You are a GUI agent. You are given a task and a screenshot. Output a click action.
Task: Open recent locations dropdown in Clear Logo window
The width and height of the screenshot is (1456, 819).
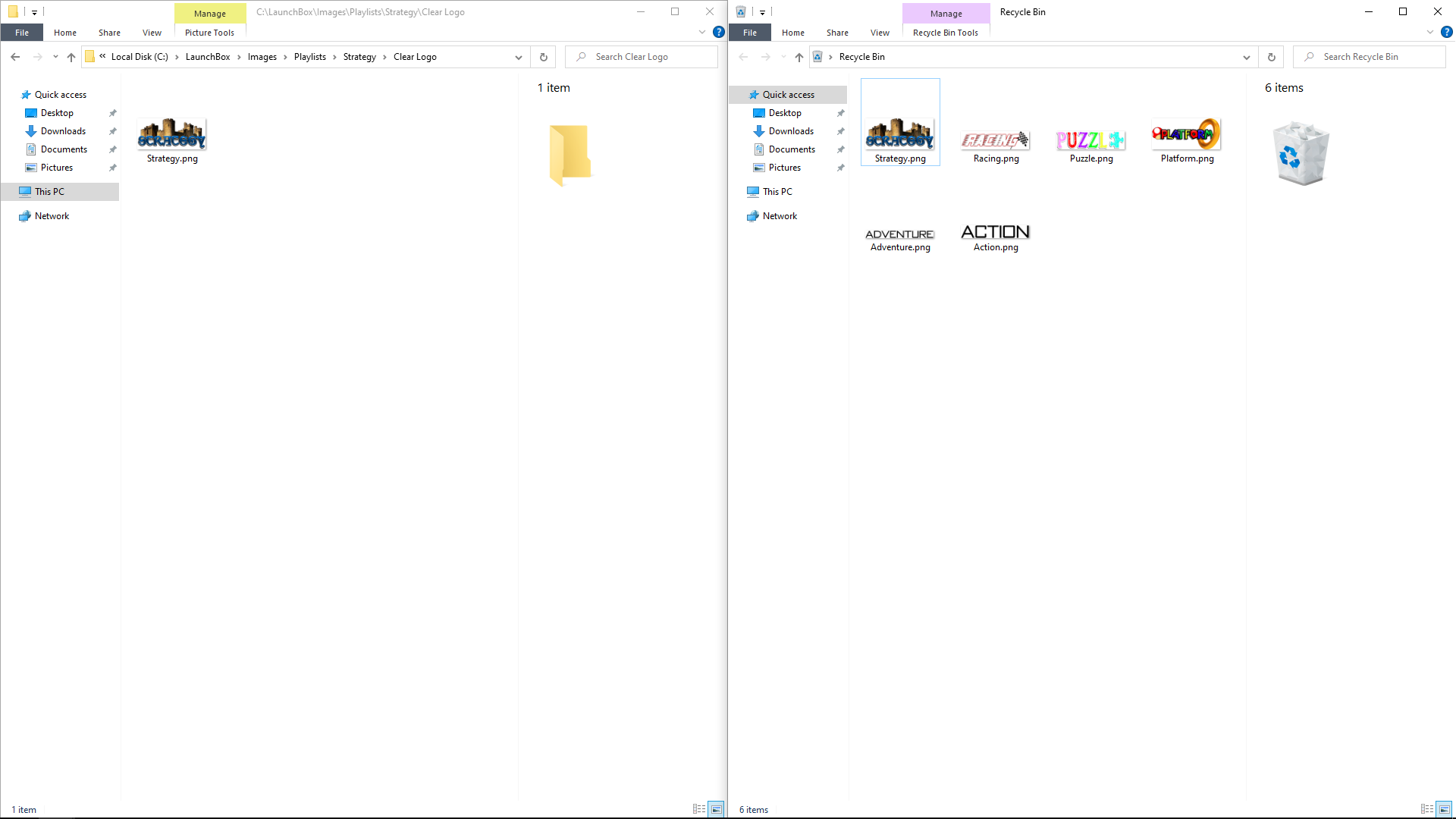pyautogui.click(x=55, y=57)
